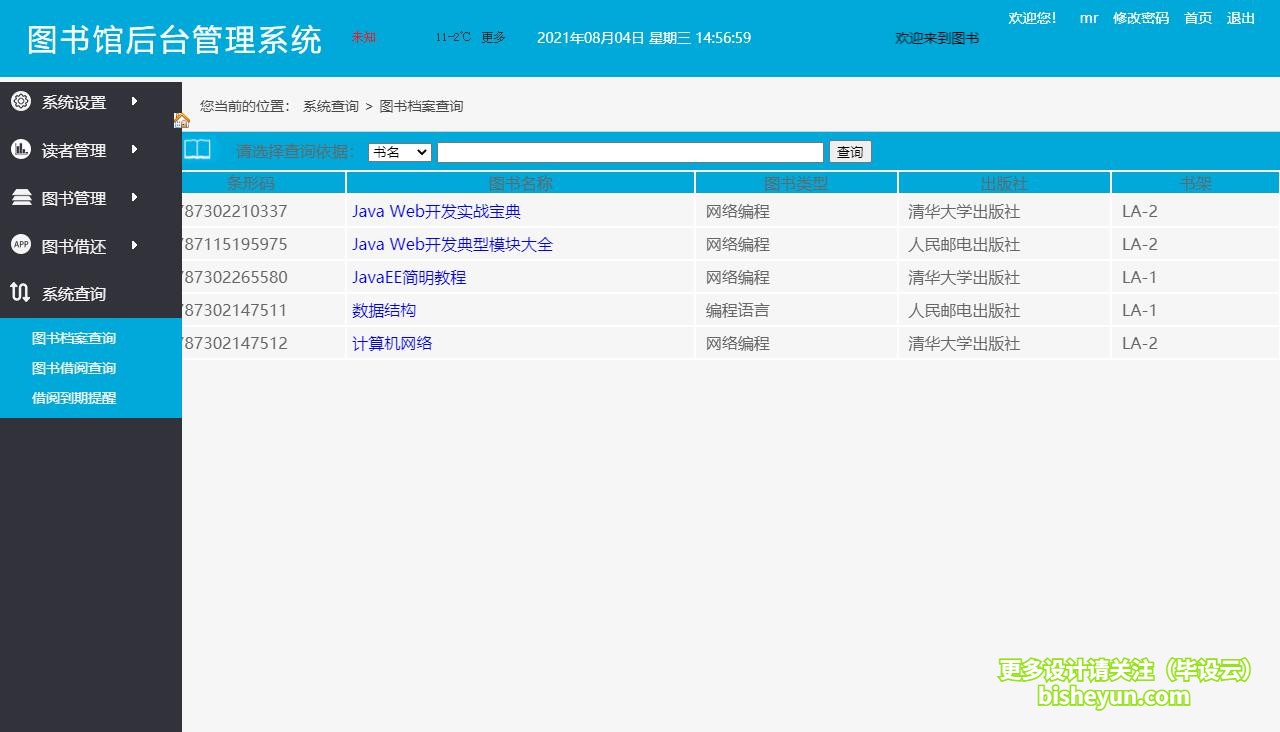Open the 书名 query criteria dropdown
The width and height of the screenshot is (1280, 732).
(399, 152)
